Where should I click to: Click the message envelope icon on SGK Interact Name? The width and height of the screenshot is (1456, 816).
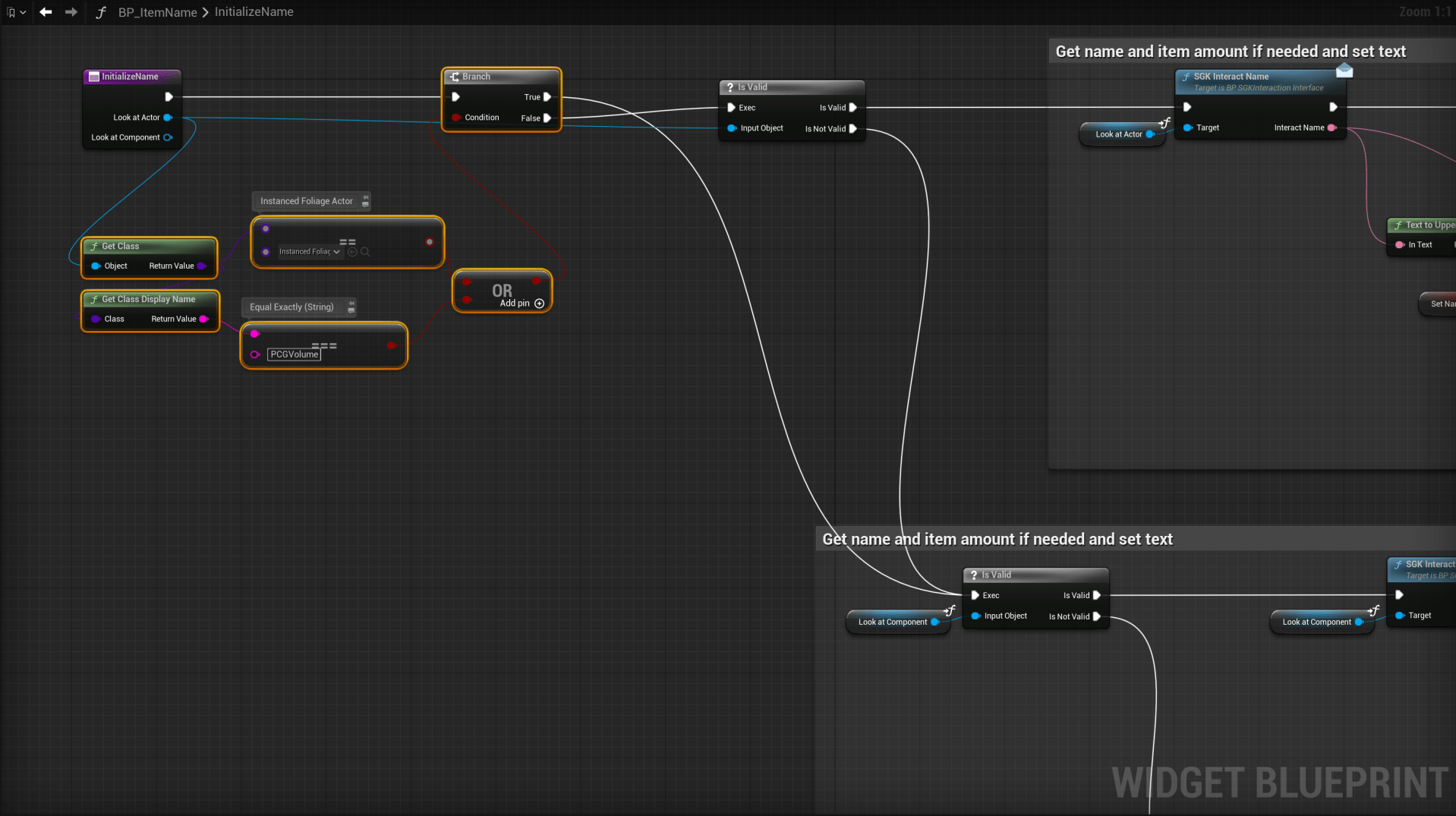pos(1344,71)
